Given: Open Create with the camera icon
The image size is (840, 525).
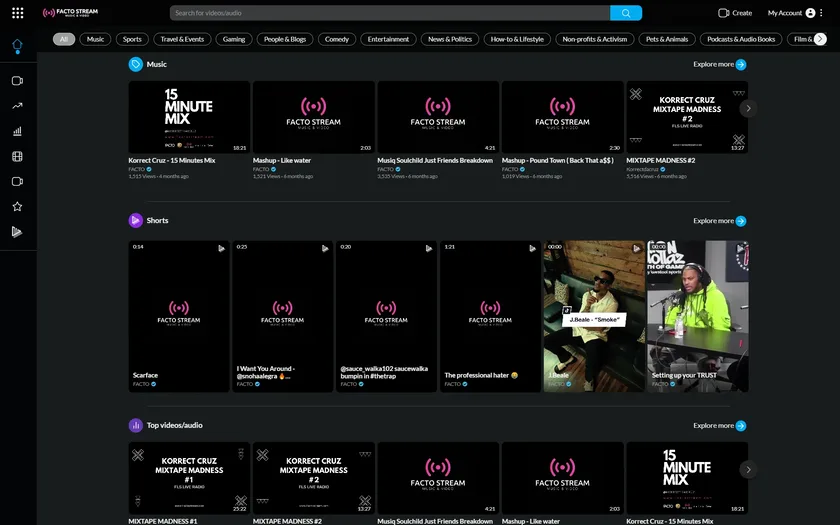Looking at the screenshot, I should tap(723, 13).
